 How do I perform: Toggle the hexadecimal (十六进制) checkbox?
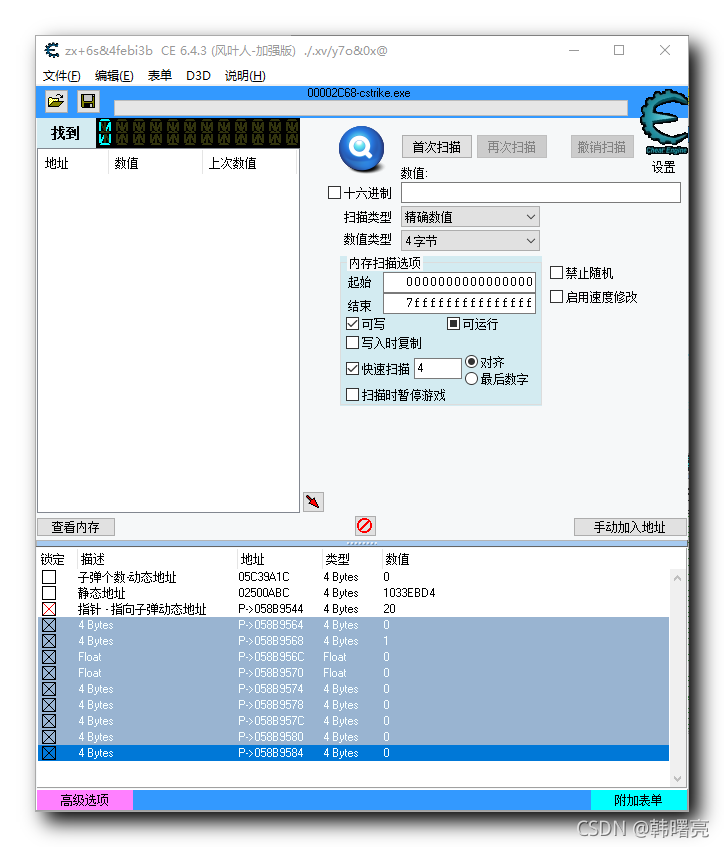(x=334, y=192)
